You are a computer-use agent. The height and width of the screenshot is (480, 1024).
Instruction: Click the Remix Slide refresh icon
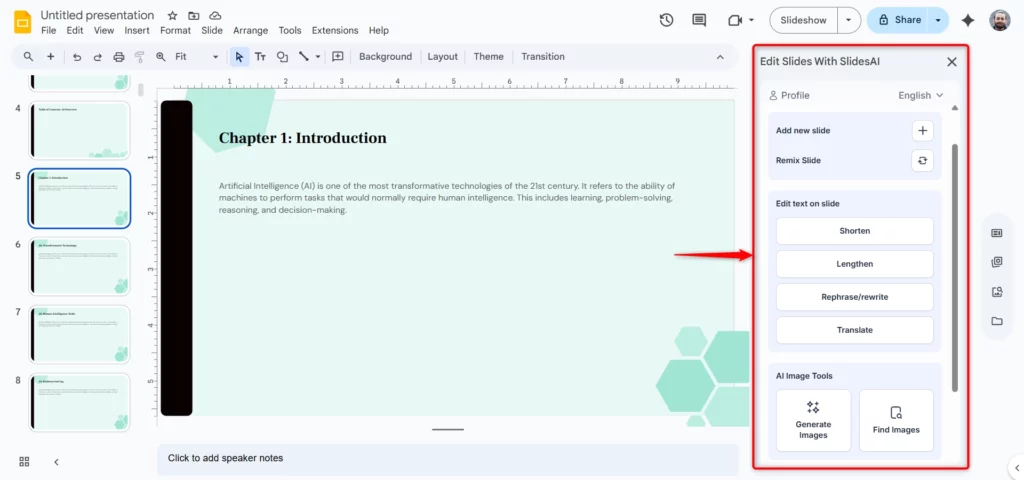tap(922, 160)
